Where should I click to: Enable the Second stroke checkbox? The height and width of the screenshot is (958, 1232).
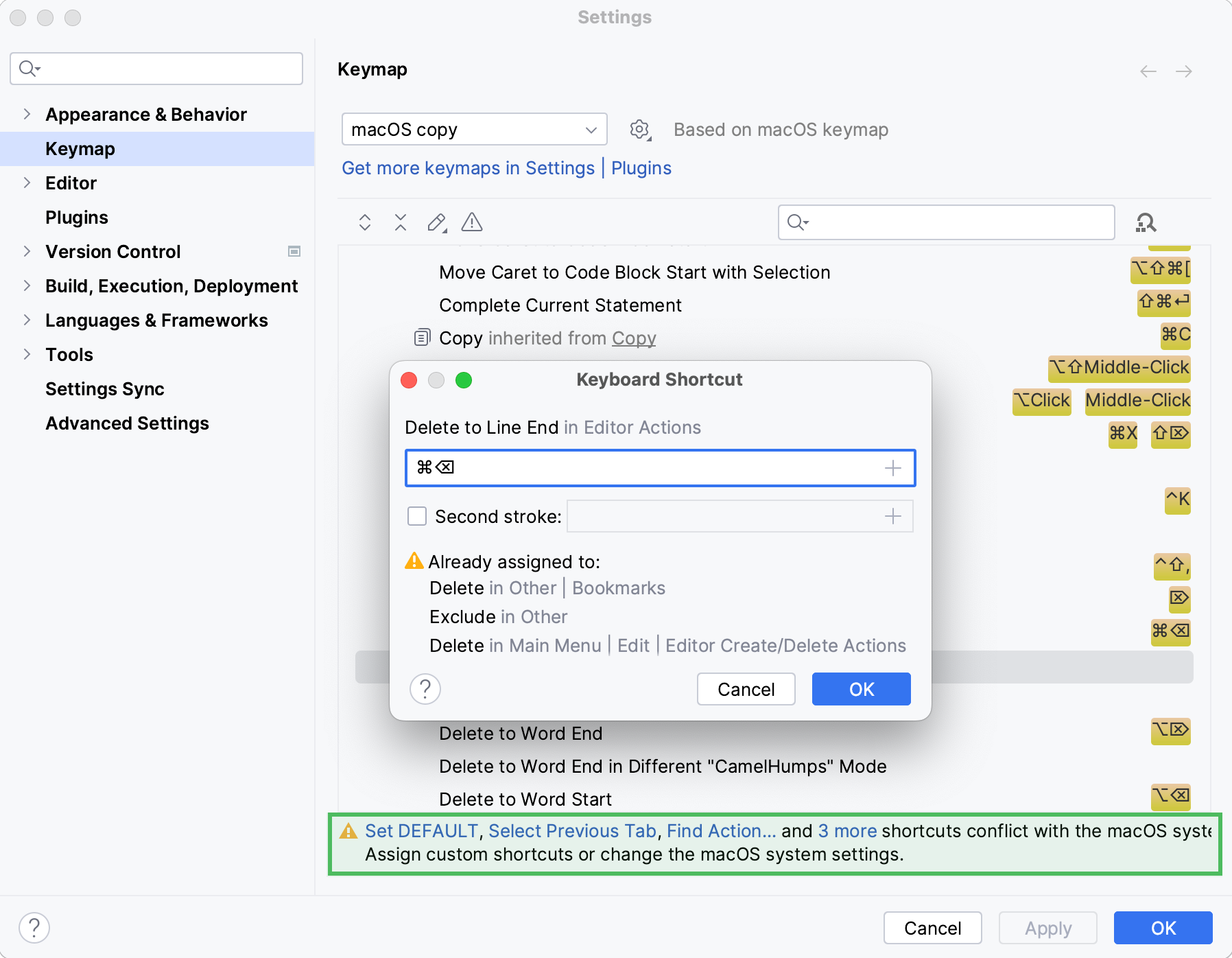pos(417,516)
